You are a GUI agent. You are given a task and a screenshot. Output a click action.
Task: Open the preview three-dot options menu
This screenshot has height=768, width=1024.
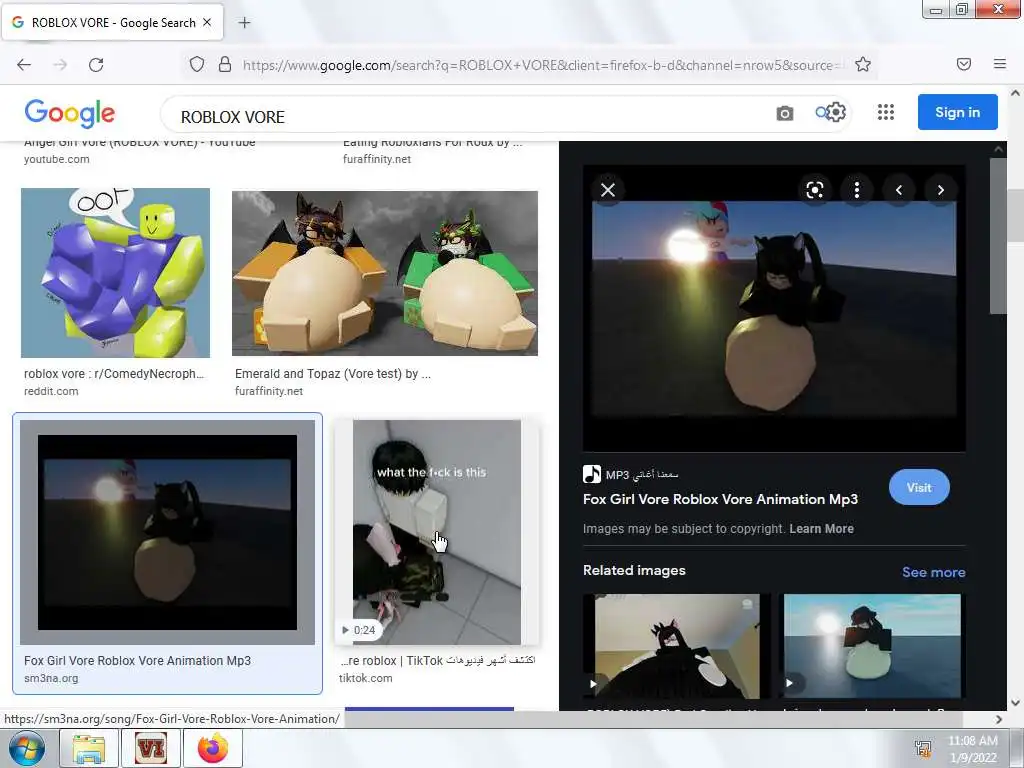pyautogui.click(x=857, y=190)
